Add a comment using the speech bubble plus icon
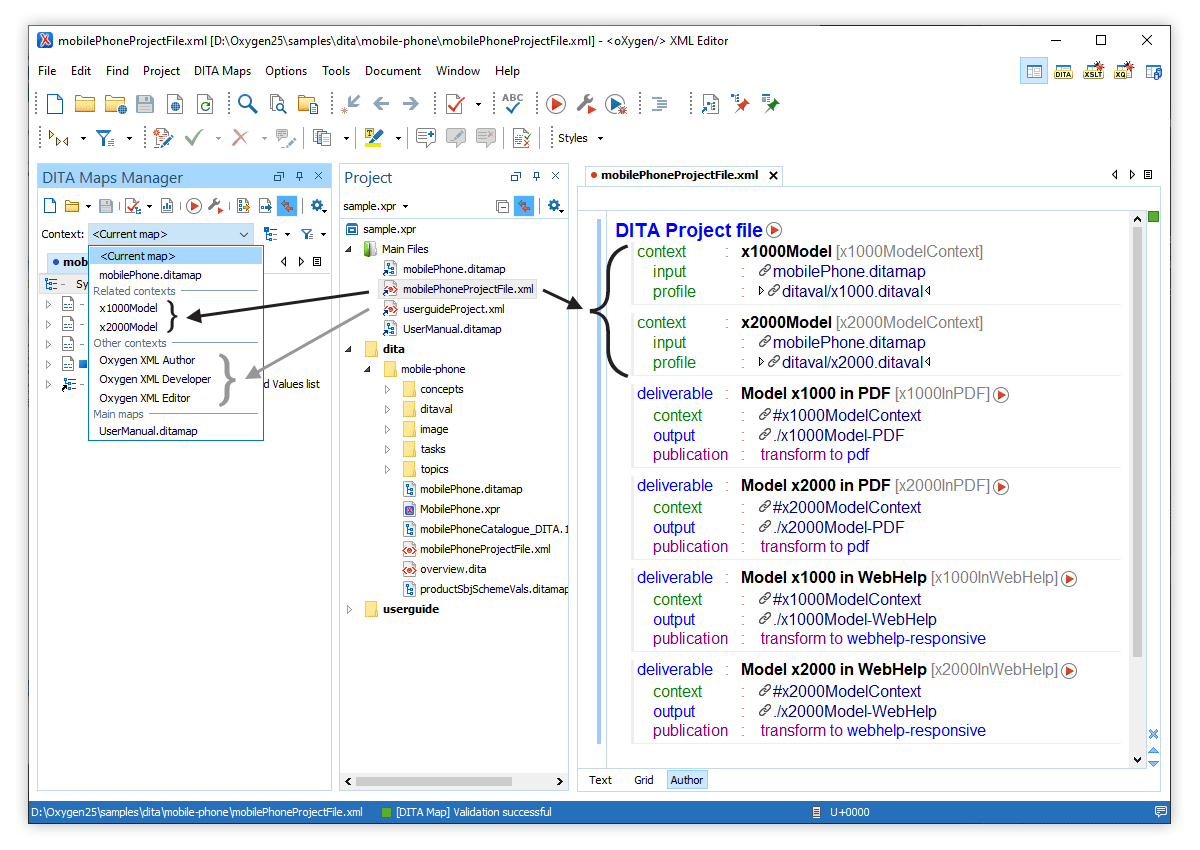The image size is (1200, 850). 426,138
